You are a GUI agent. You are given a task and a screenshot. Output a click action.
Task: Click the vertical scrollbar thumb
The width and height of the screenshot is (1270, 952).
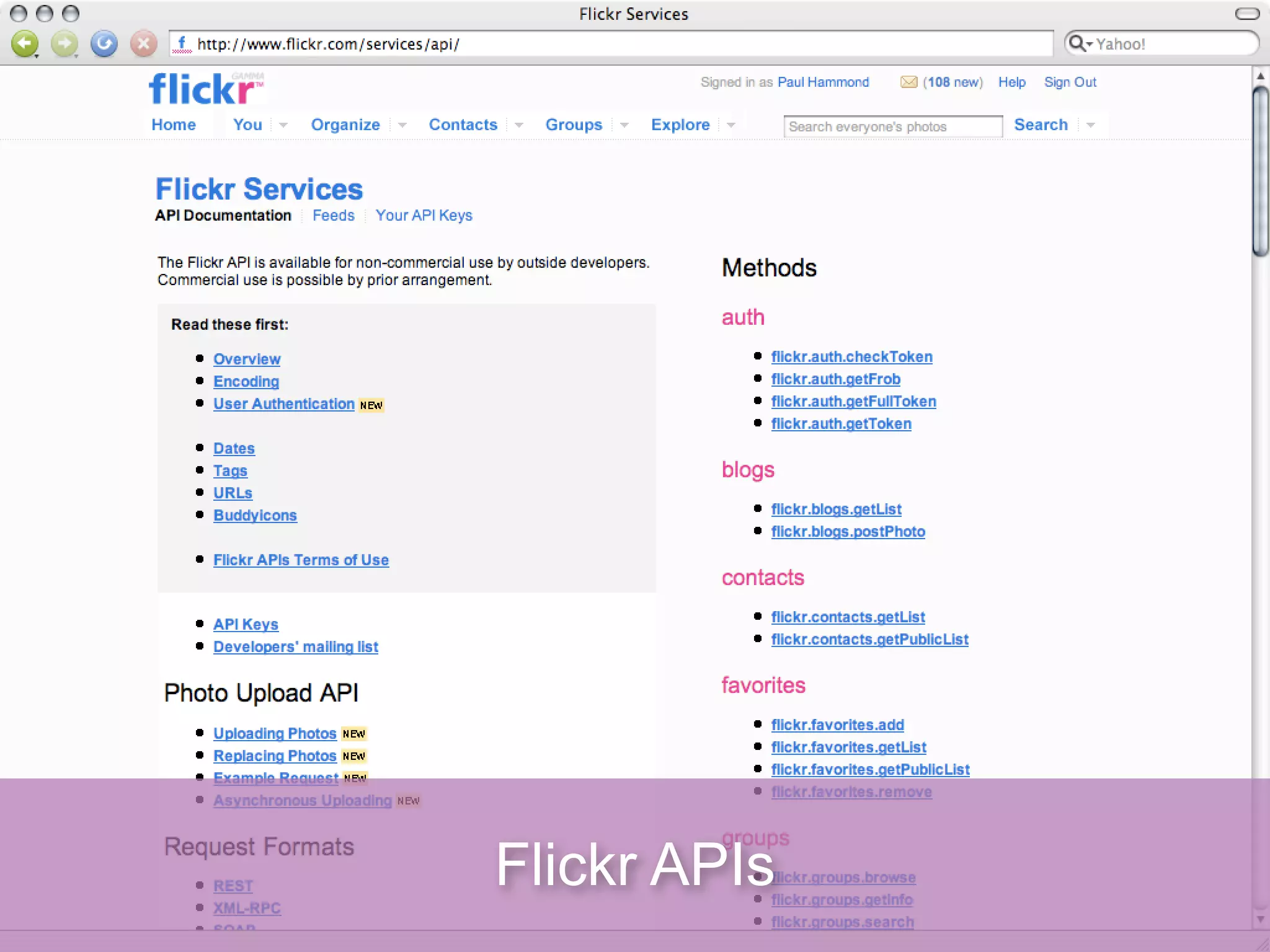(x=1260, y=172)
